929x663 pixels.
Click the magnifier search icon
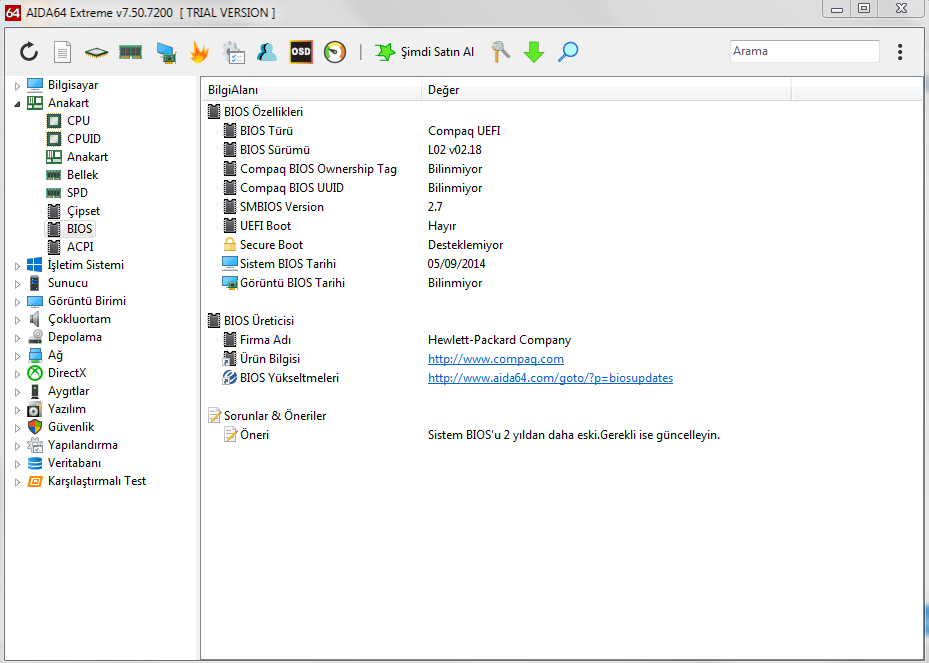(x=568, y=52)
